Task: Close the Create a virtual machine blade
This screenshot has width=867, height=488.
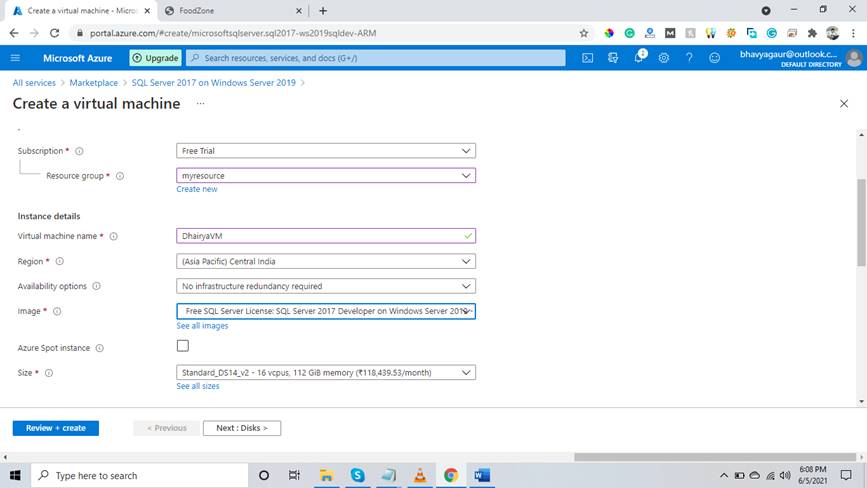Action: pos(844,103)
